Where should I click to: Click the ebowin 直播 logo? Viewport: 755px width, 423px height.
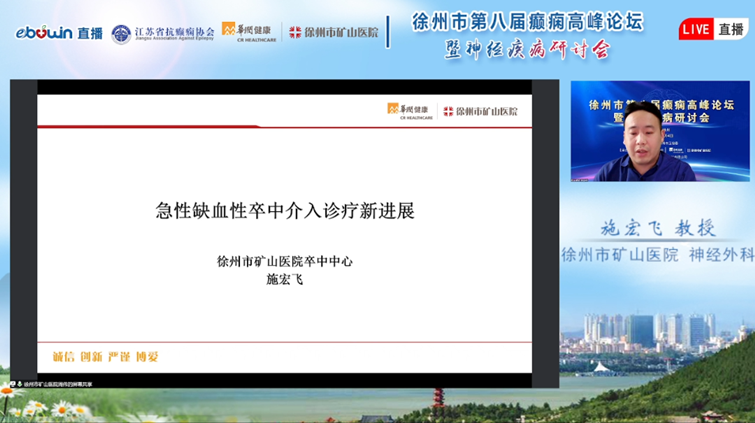[x=58, y=32]
